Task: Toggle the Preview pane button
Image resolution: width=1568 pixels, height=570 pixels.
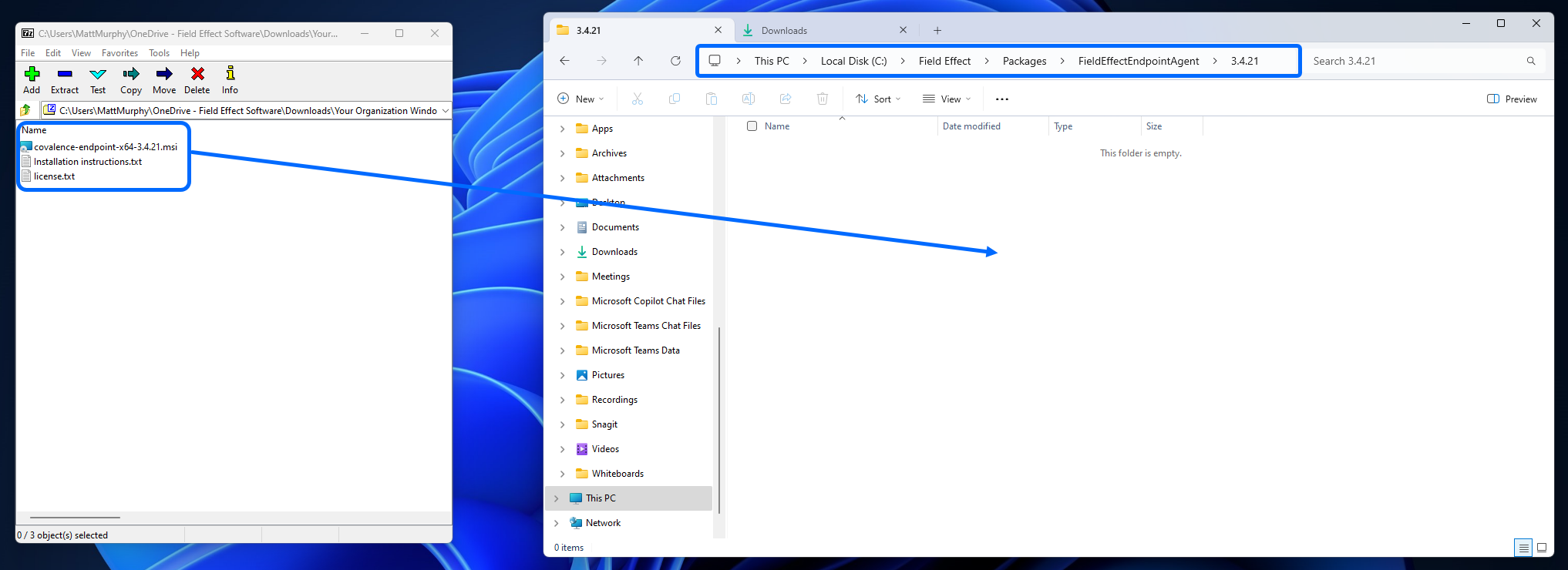Action: (x=1512, y=99)
